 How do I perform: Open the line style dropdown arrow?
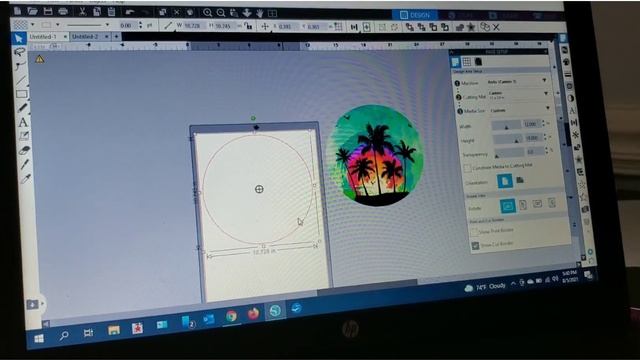(x=107, y=25)
